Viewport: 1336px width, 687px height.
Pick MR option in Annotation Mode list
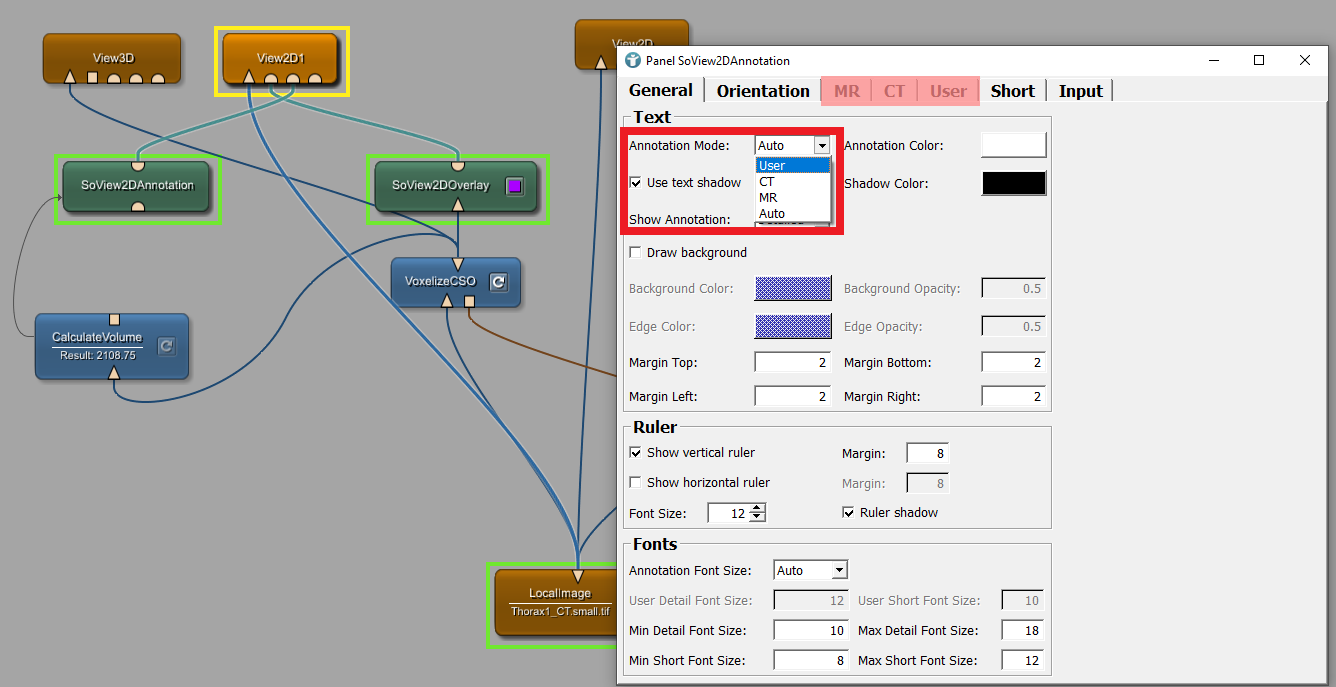793,198
